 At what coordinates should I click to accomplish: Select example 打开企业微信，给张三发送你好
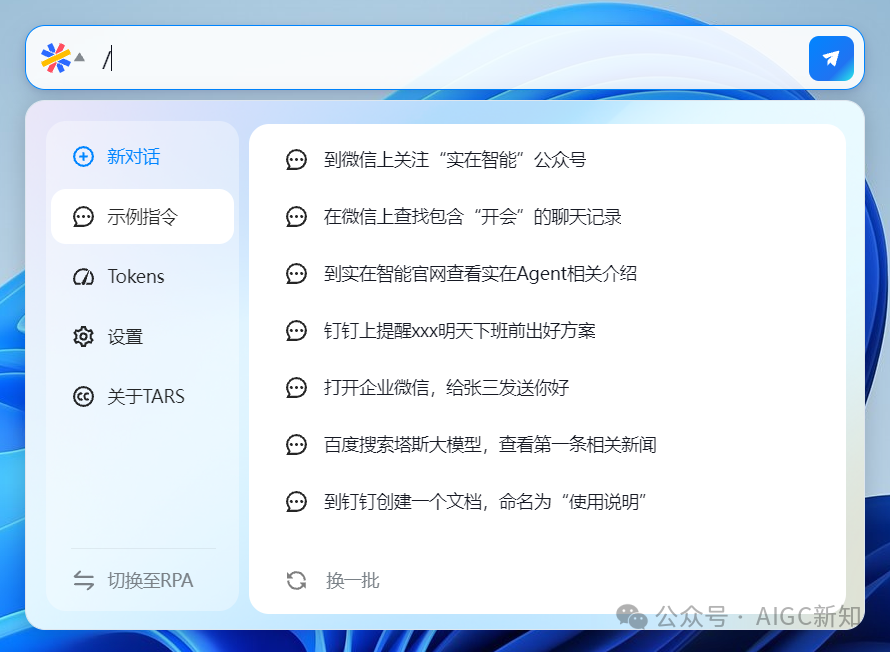click(447, 388)
